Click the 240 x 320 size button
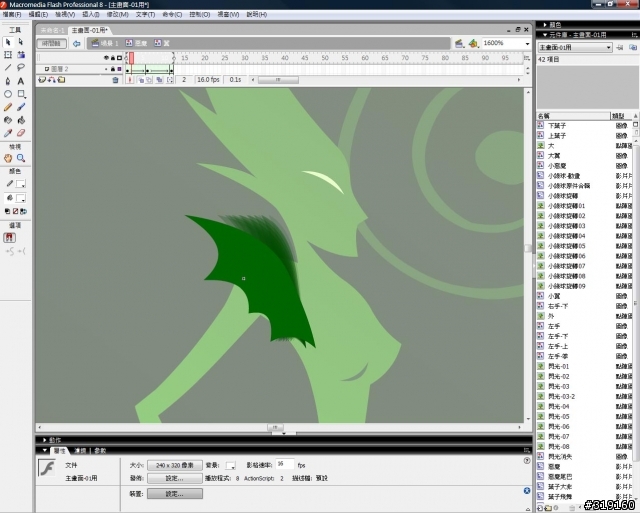Viewport: 640px width, 513px height. pos(175,465)
